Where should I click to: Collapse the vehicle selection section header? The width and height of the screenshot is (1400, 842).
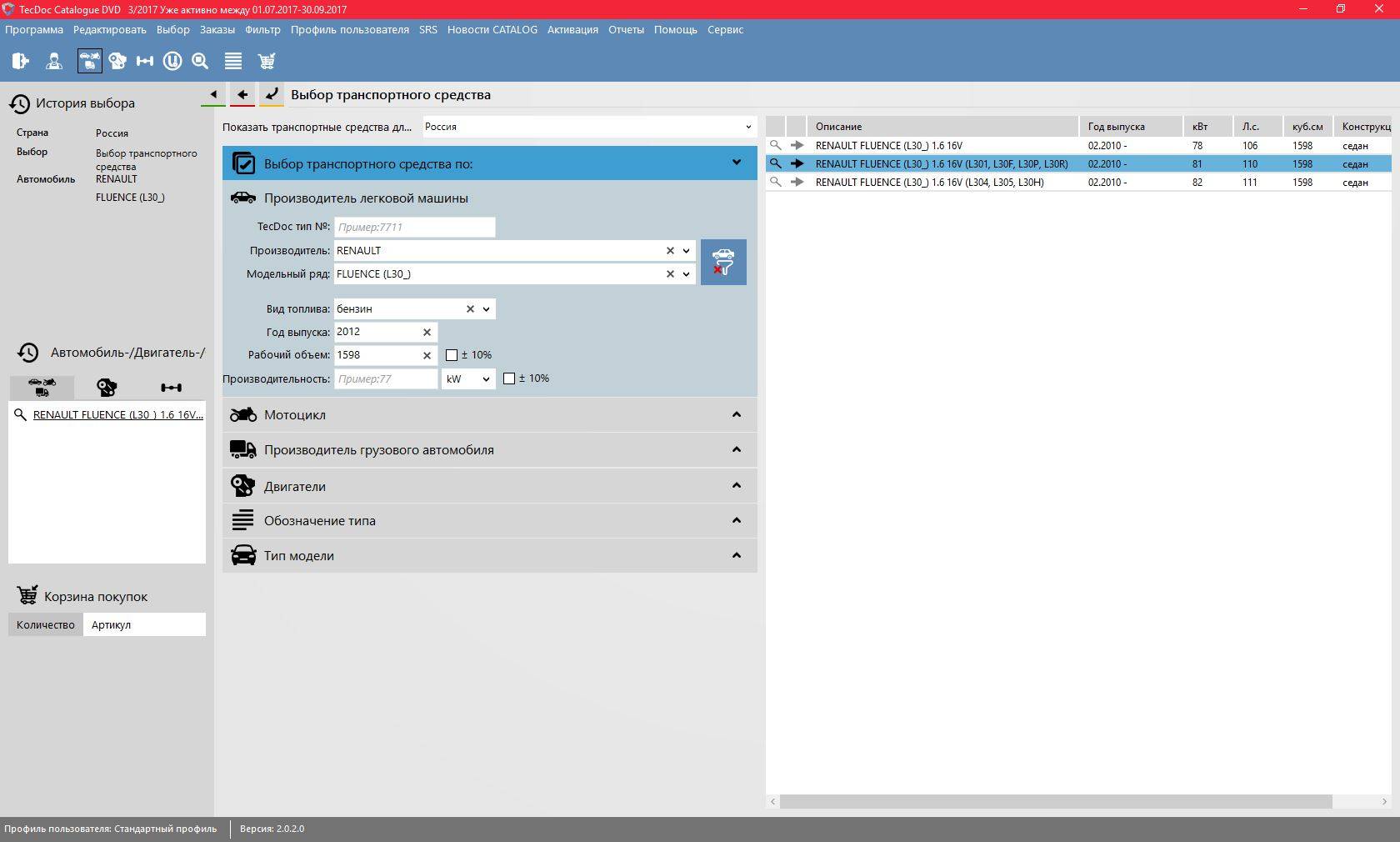(490, 163)
